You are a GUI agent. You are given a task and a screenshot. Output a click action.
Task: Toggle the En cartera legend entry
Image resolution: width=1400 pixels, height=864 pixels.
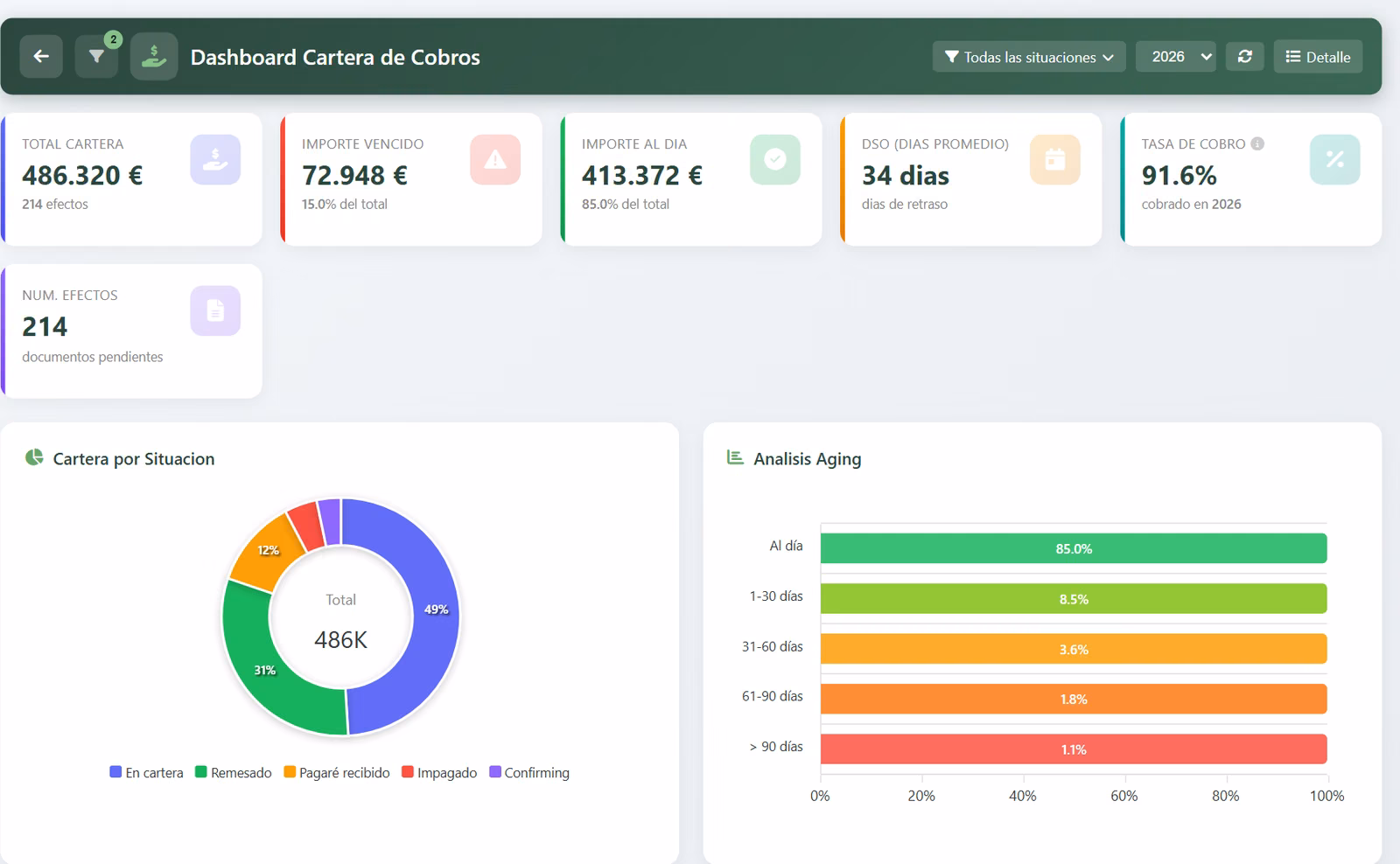coord(146,772)
